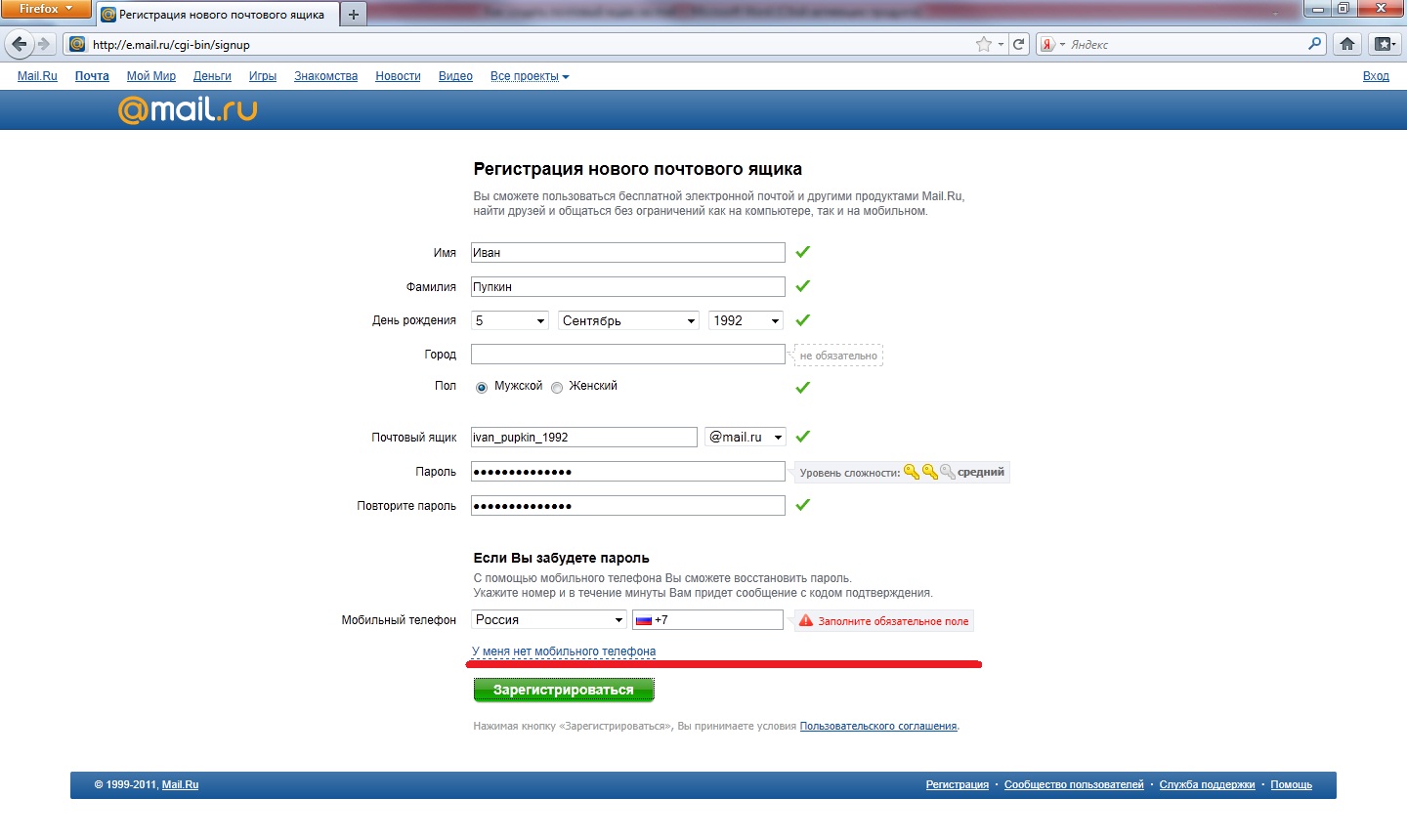Open Знакомства in top navigation
The width and height of the screenshot is (1407, 840).
click(x=325, y=76)
